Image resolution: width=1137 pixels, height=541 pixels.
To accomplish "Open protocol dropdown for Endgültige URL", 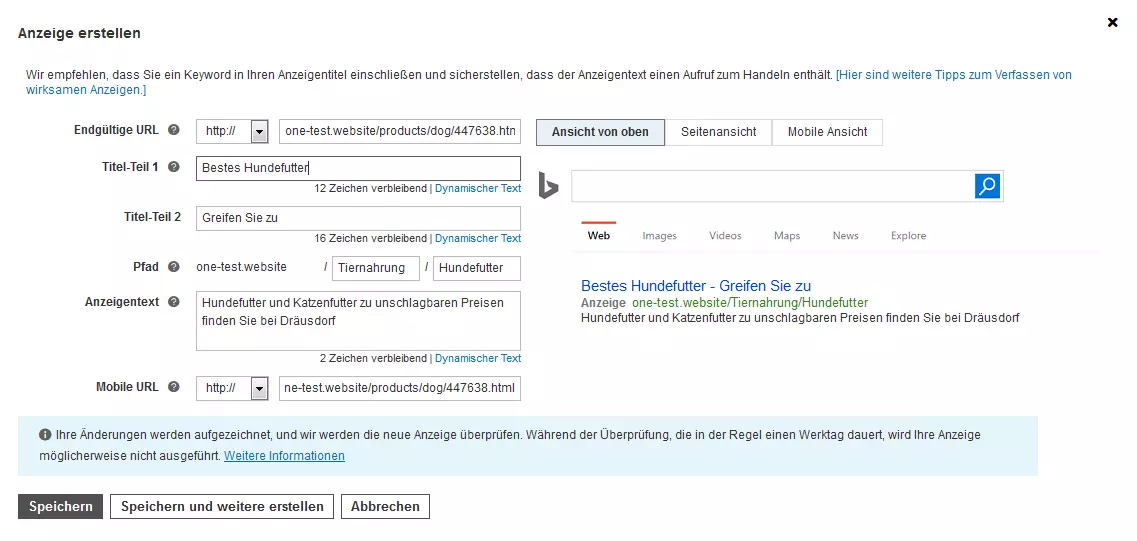I will click(x=260, y=132).
